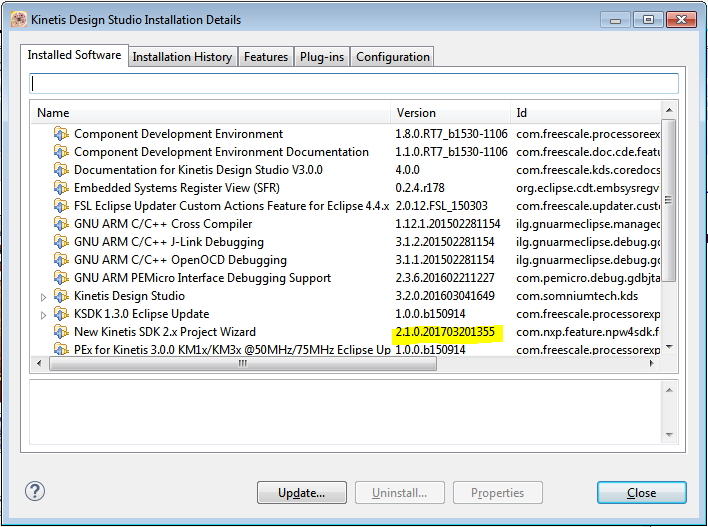Click the icon beside GNU ARM PEMicro Interface Debugging Support
This screenshot has height=527, width=708.
click(61, 278)
